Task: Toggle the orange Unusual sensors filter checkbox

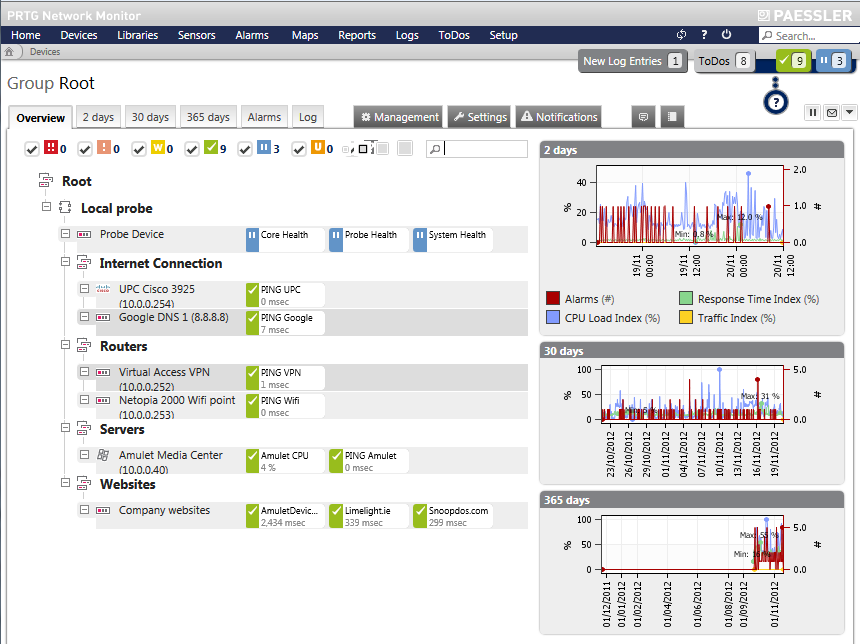Action: pos(299,149)
